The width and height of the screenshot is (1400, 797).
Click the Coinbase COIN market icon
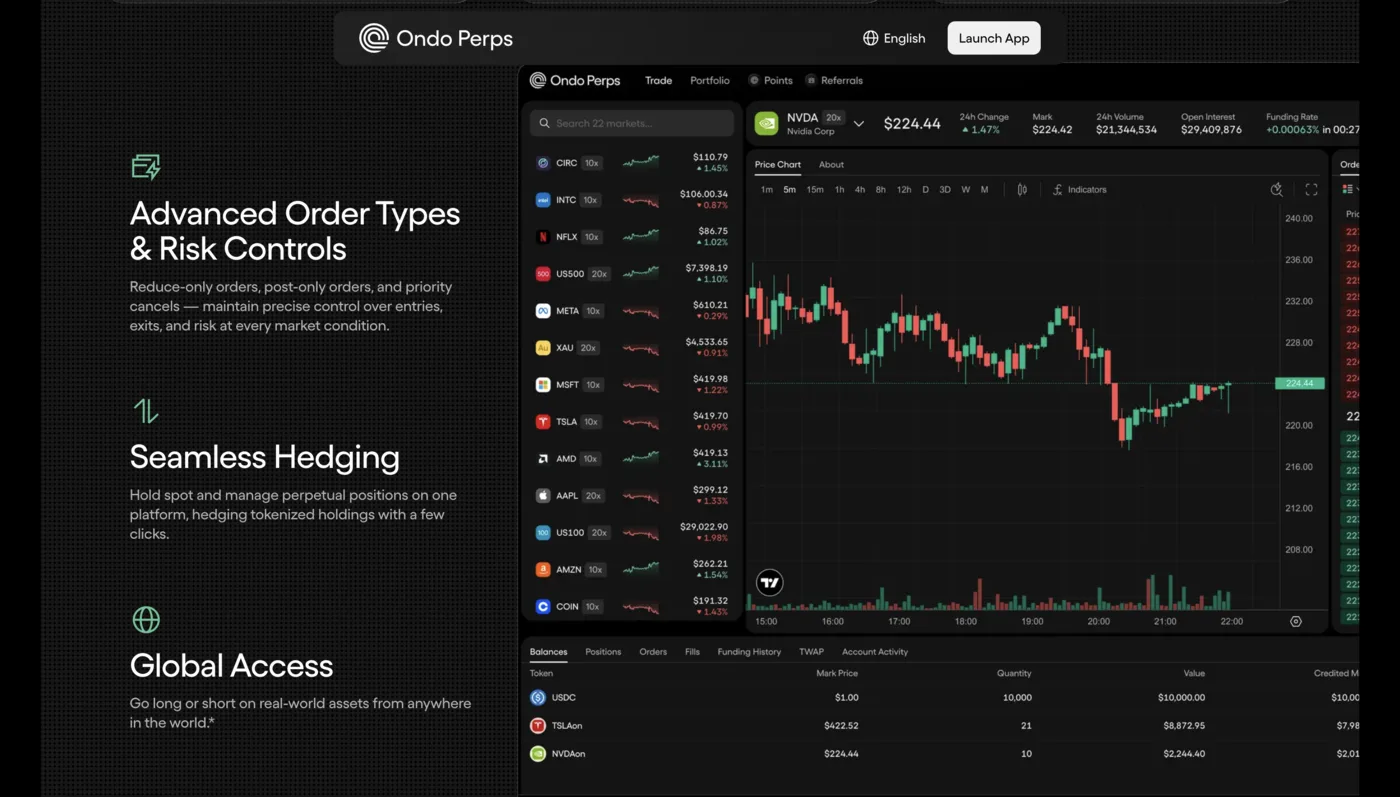coord(543,607)
